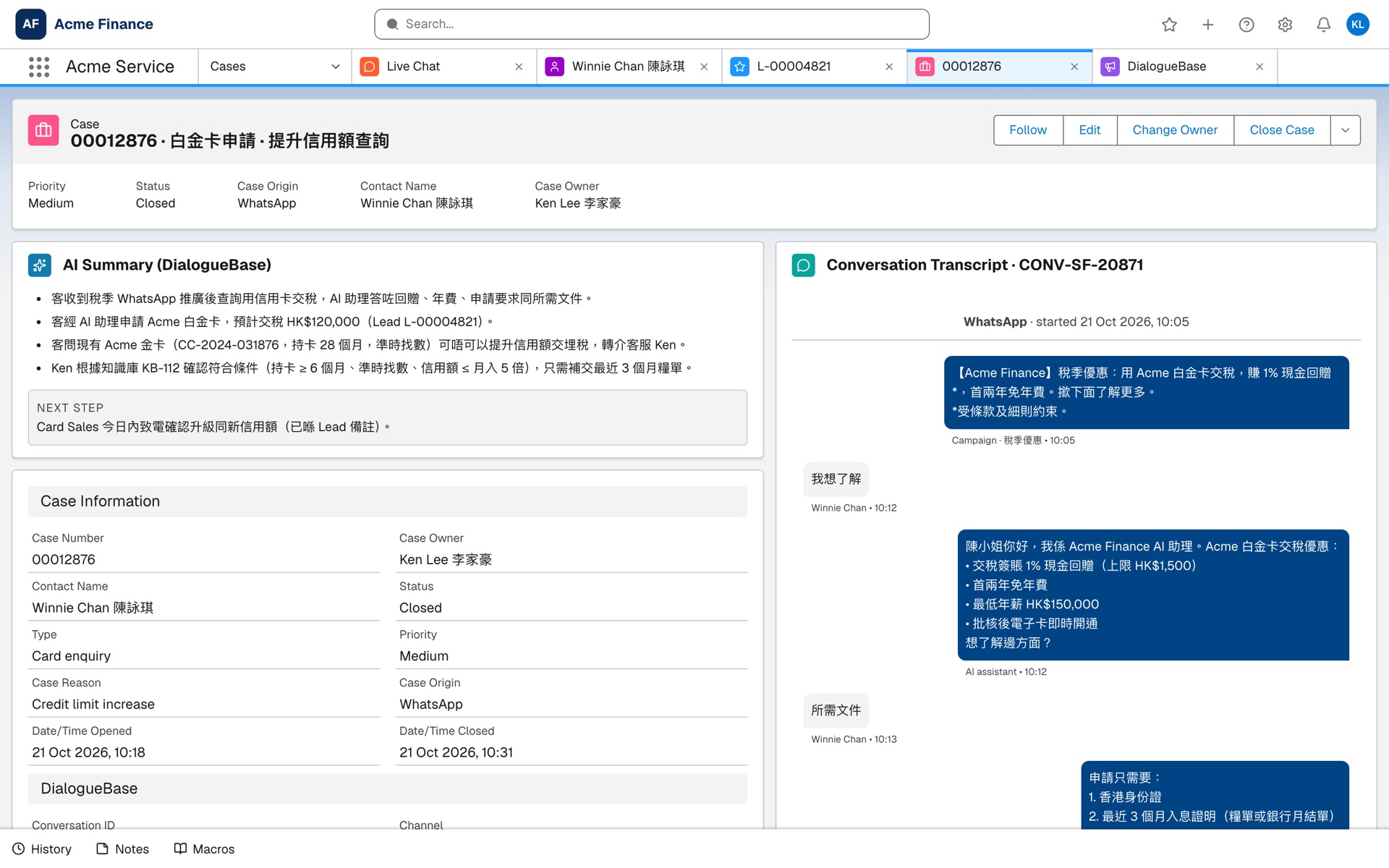The image size is (1389, 868).
Task: Open the notifications bell
Action: (x=1323, y=25)
